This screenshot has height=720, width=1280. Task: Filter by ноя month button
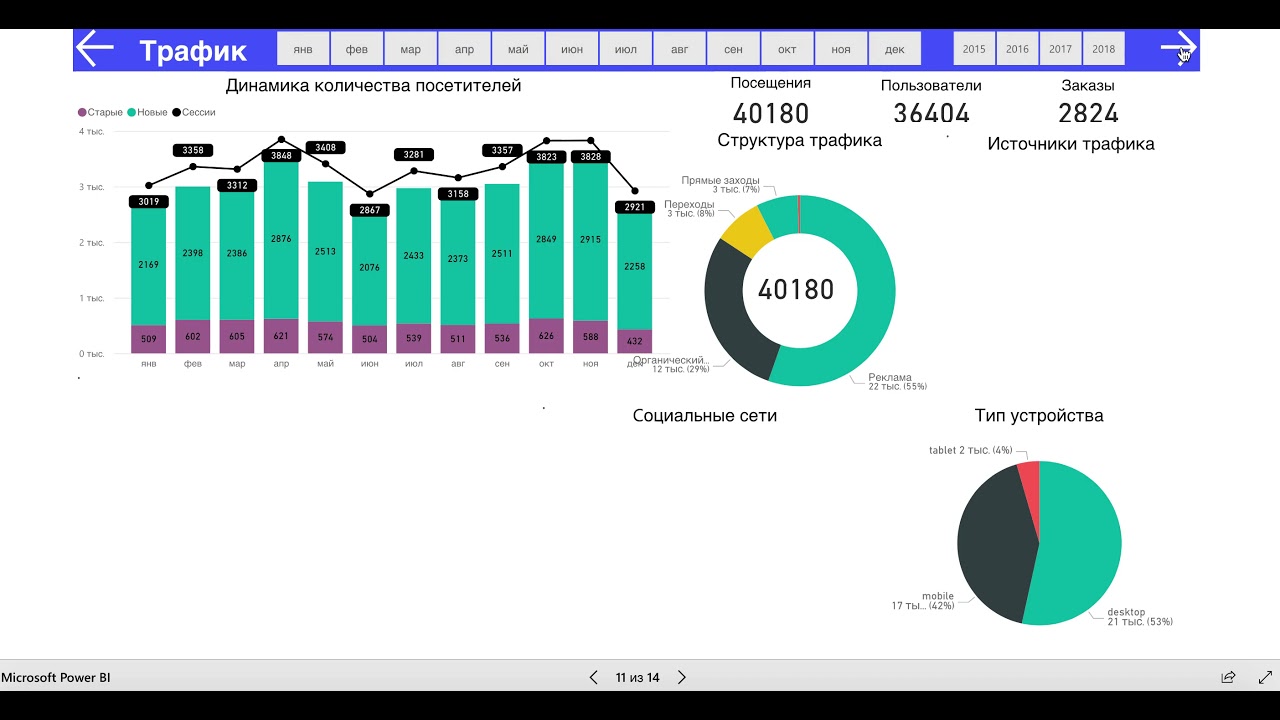point(841,49)
